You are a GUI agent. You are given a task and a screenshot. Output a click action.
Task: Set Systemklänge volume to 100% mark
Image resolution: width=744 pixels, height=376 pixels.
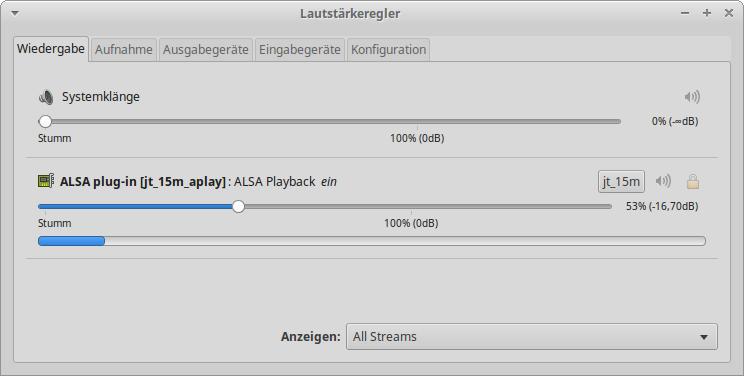[x=418, y=122]
